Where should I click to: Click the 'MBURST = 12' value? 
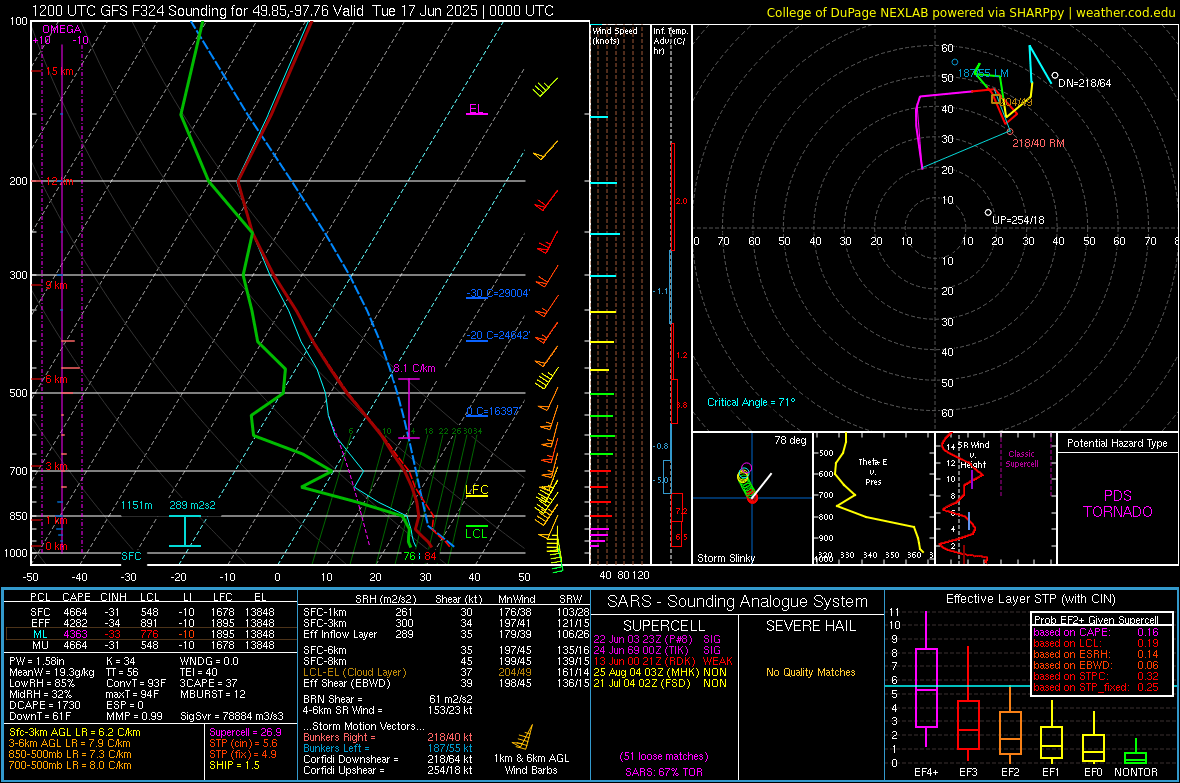[213, 694]
